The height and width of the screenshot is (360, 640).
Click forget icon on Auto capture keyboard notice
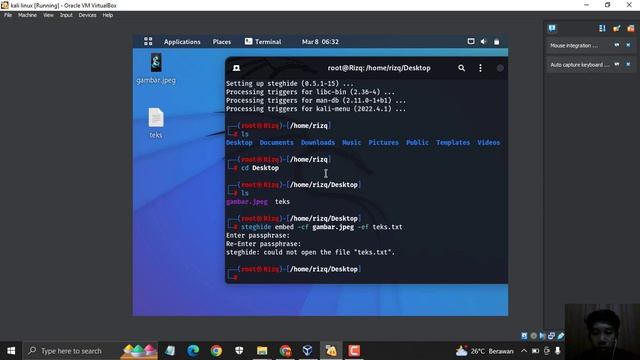click(x=617, y=64)
